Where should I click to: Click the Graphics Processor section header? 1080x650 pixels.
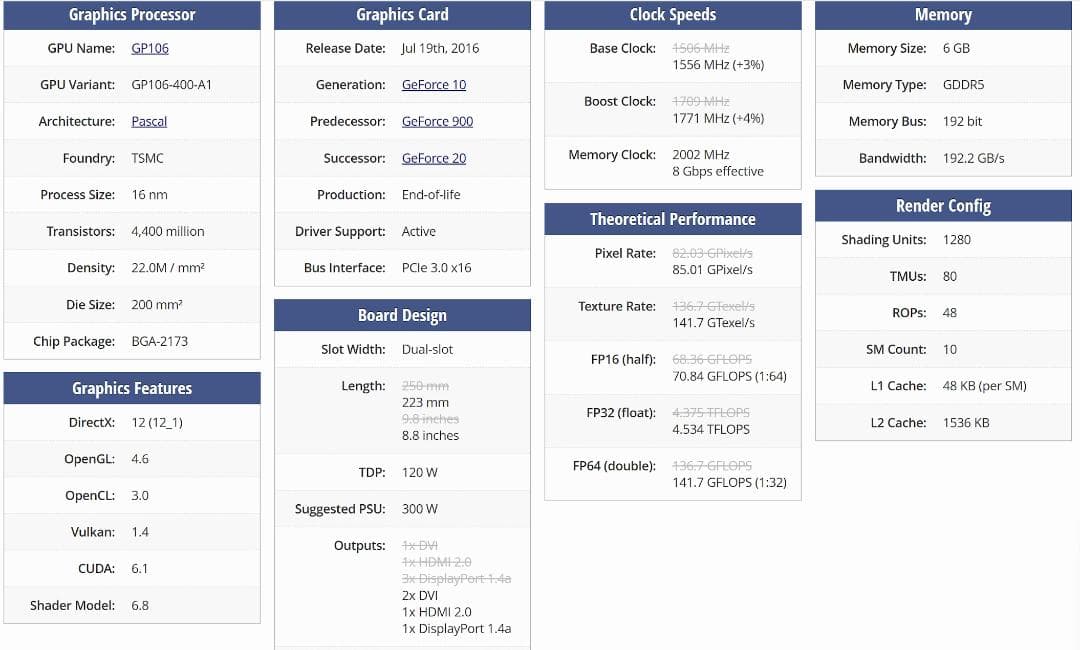[132, 15]
